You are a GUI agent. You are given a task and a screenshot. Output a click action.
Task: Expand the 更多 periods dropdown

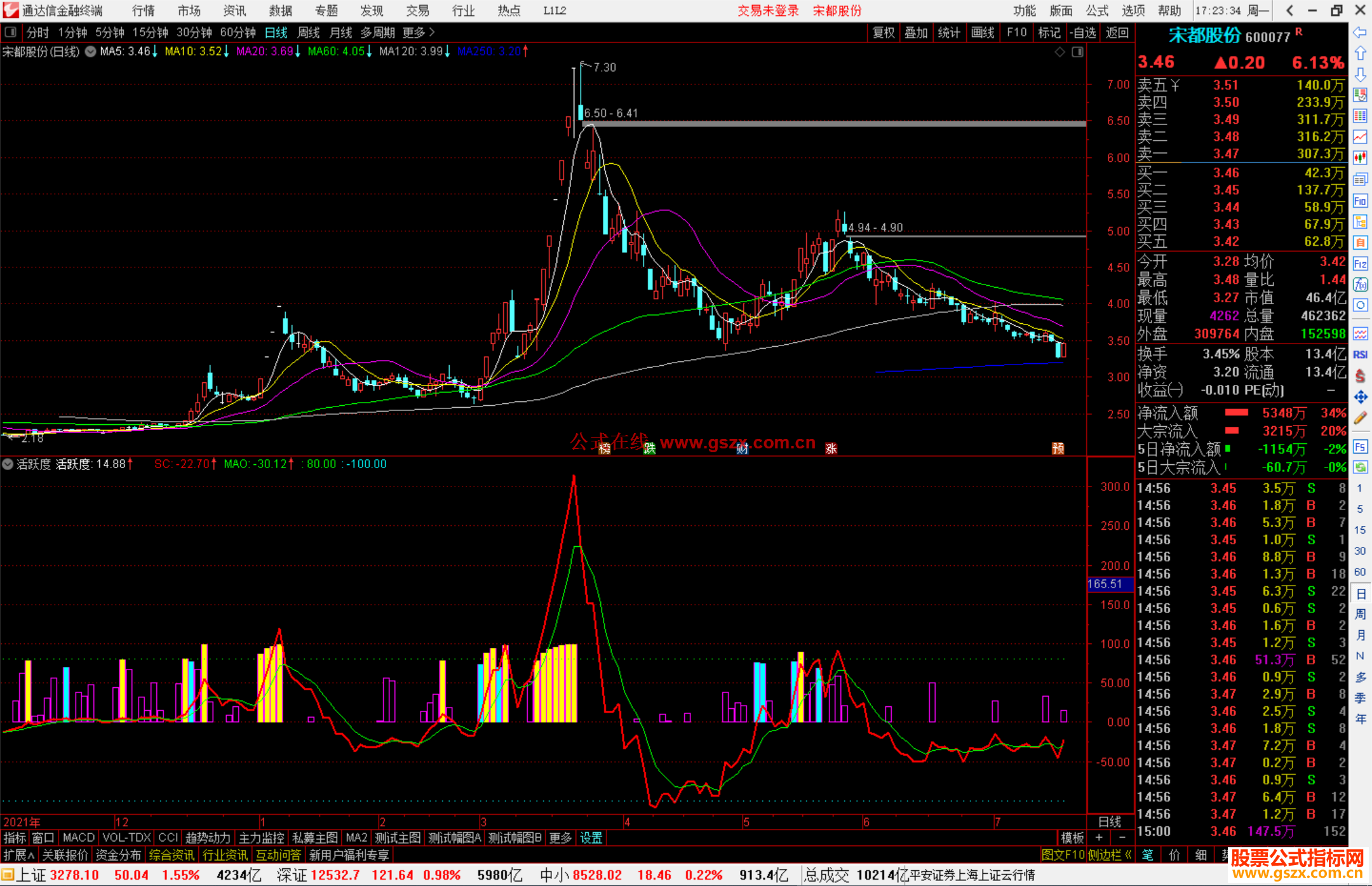coord(419,32)
